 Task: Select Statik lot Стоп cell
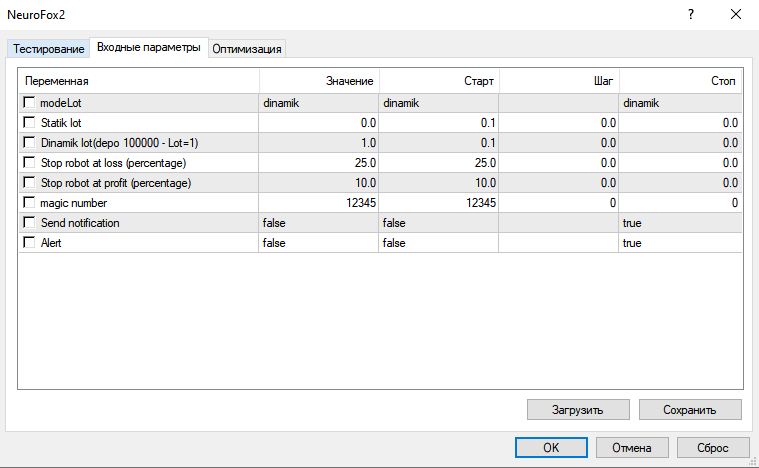click(681, 123)
